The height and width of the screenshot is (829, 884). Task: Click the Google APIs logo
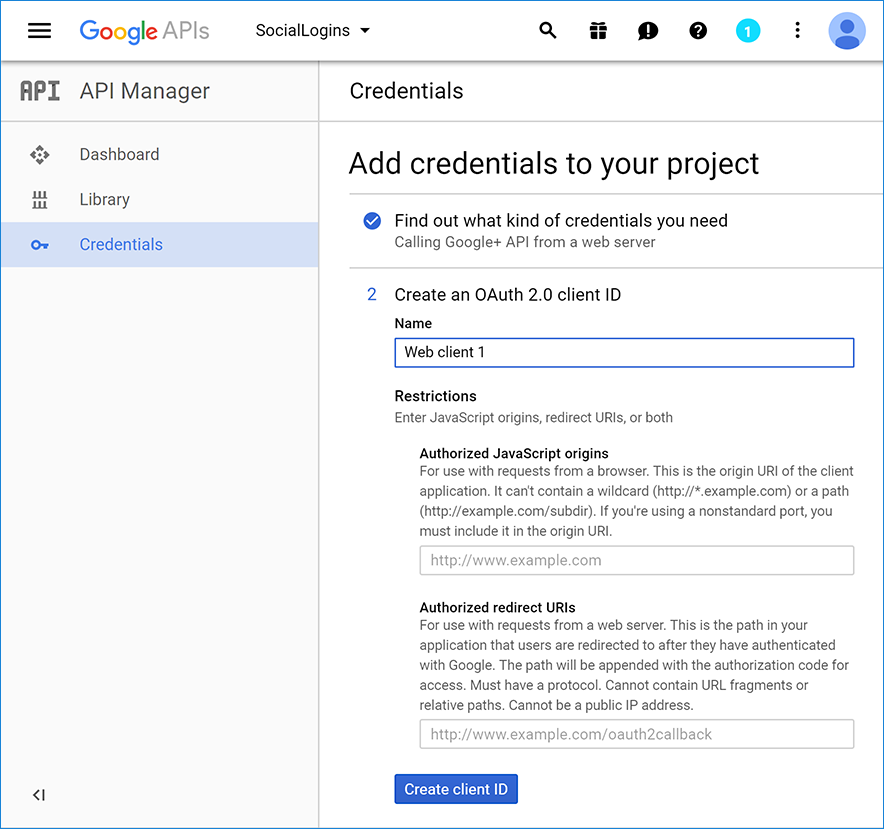(144, 31)
